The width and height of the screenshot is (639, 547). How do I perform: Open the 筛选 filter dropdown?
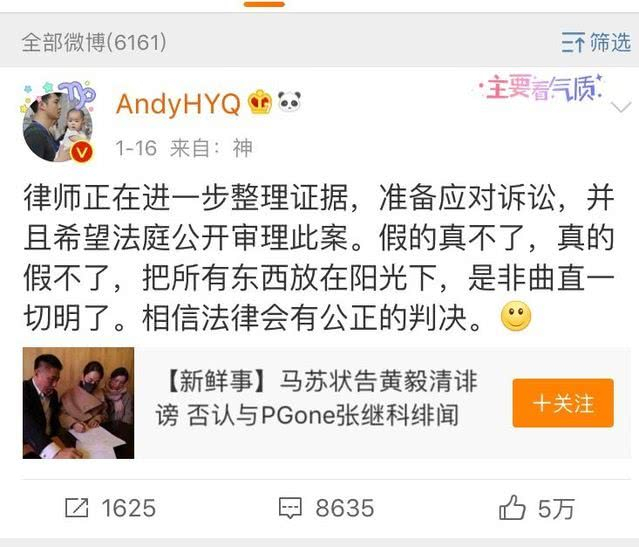tap(596, 42)
